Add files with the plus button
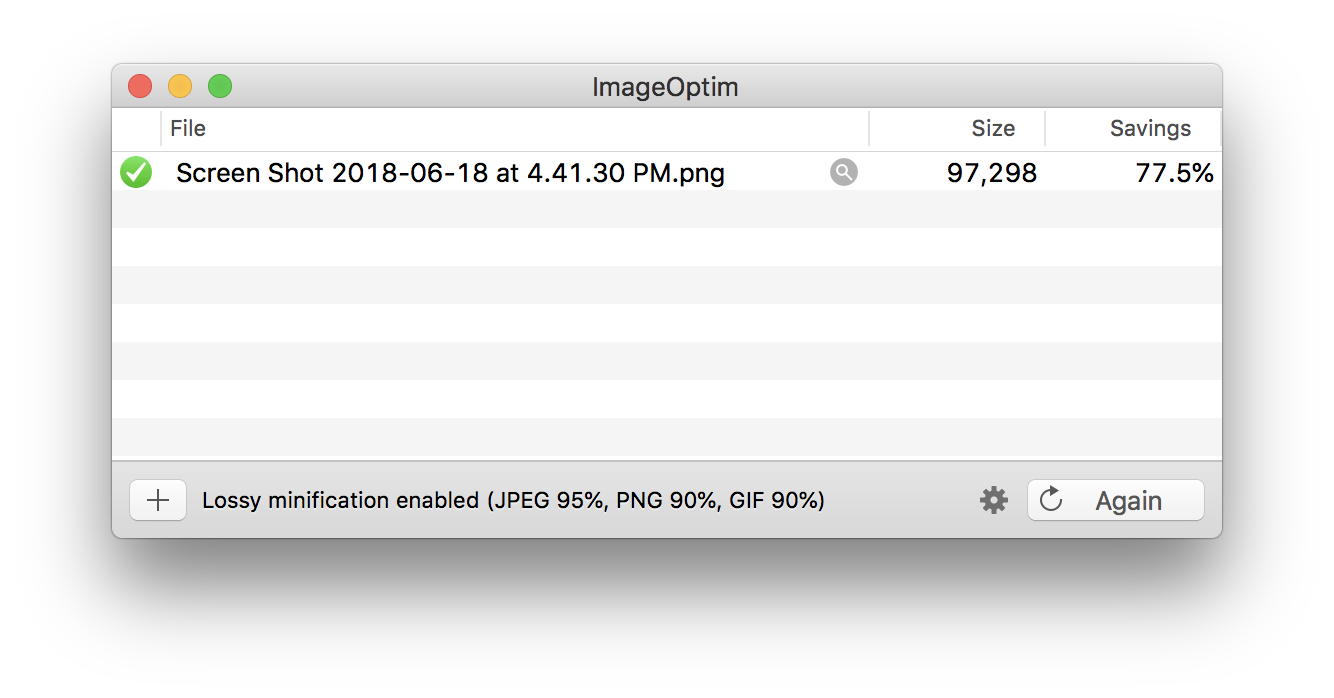1334x698 pixels. 158,500
